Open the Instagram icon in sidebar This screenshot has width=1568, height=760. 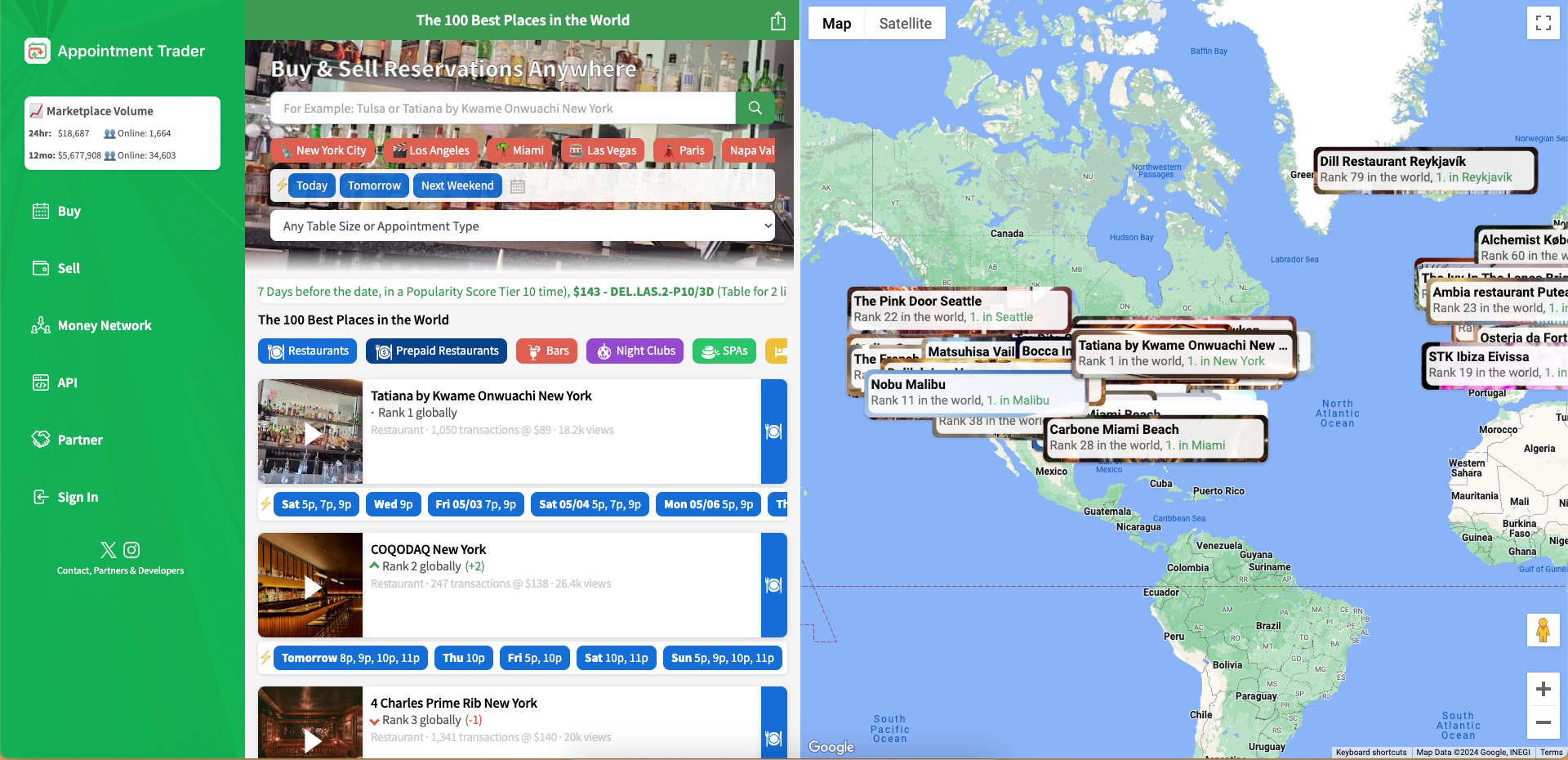click(131, 550)
